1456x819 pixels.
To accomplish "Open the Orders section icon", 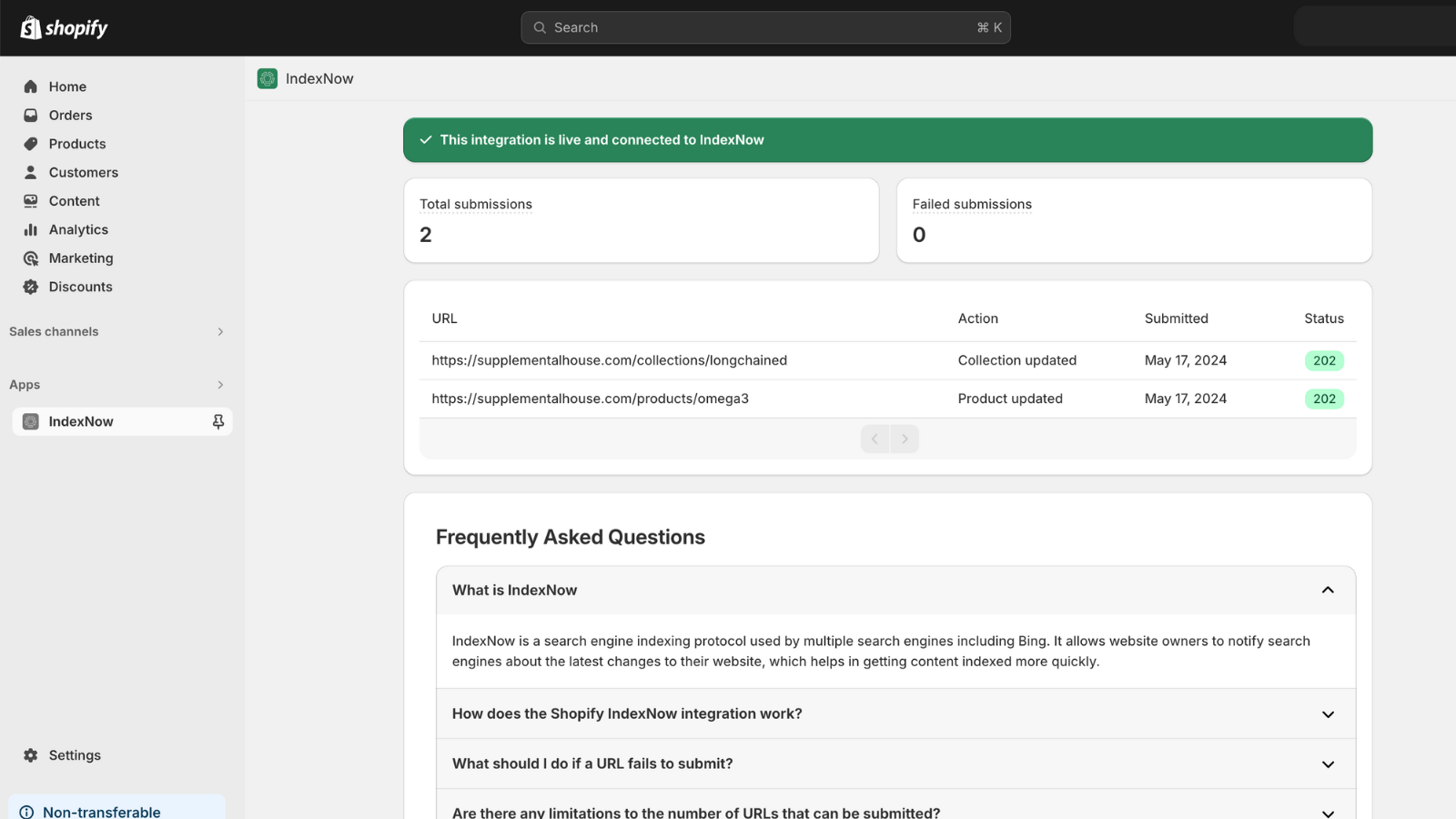I will tap(31, 116).
